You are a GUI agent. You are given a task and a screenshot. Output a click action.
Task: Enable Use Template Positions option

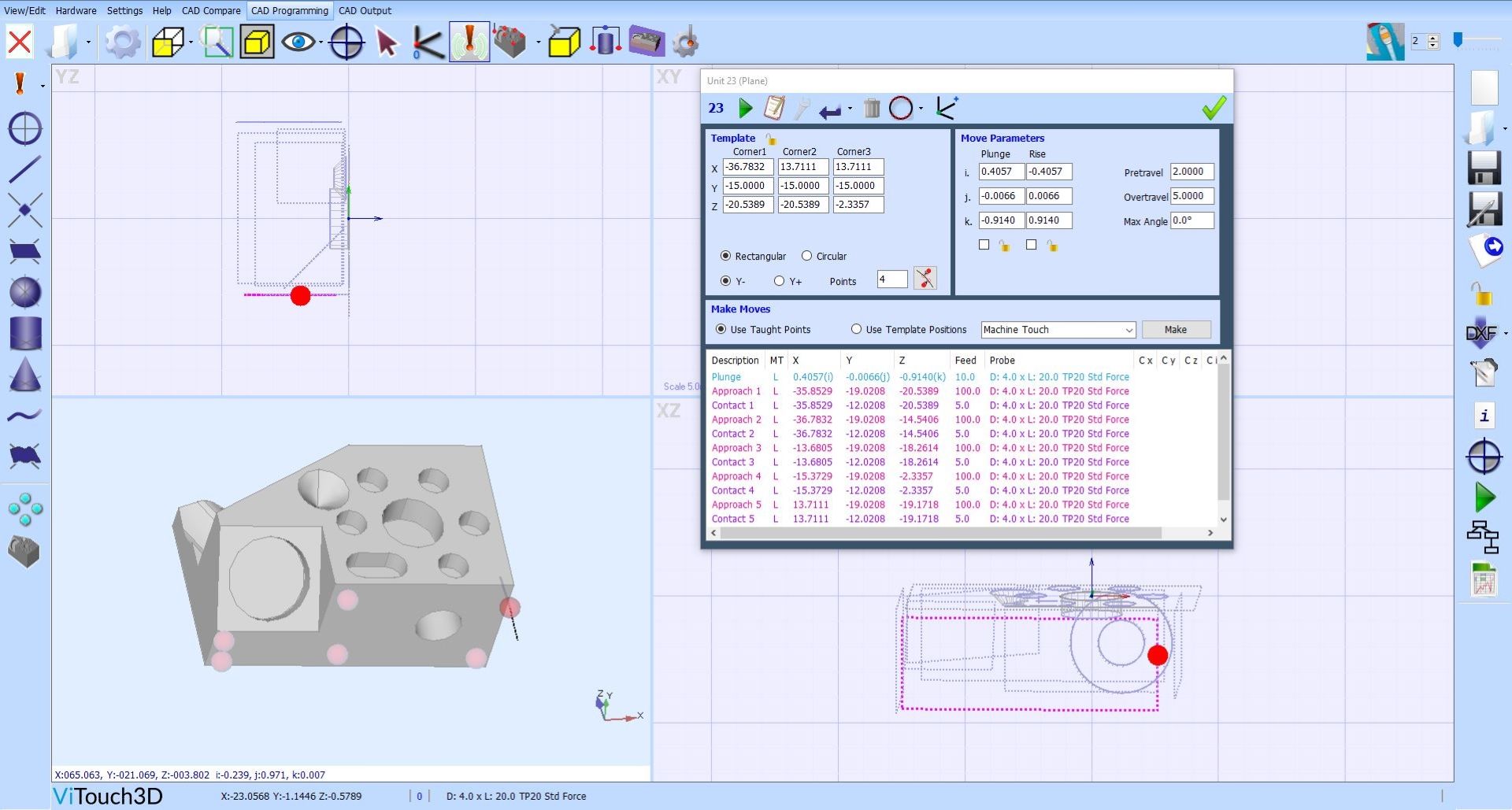click(x=856, y=329)
